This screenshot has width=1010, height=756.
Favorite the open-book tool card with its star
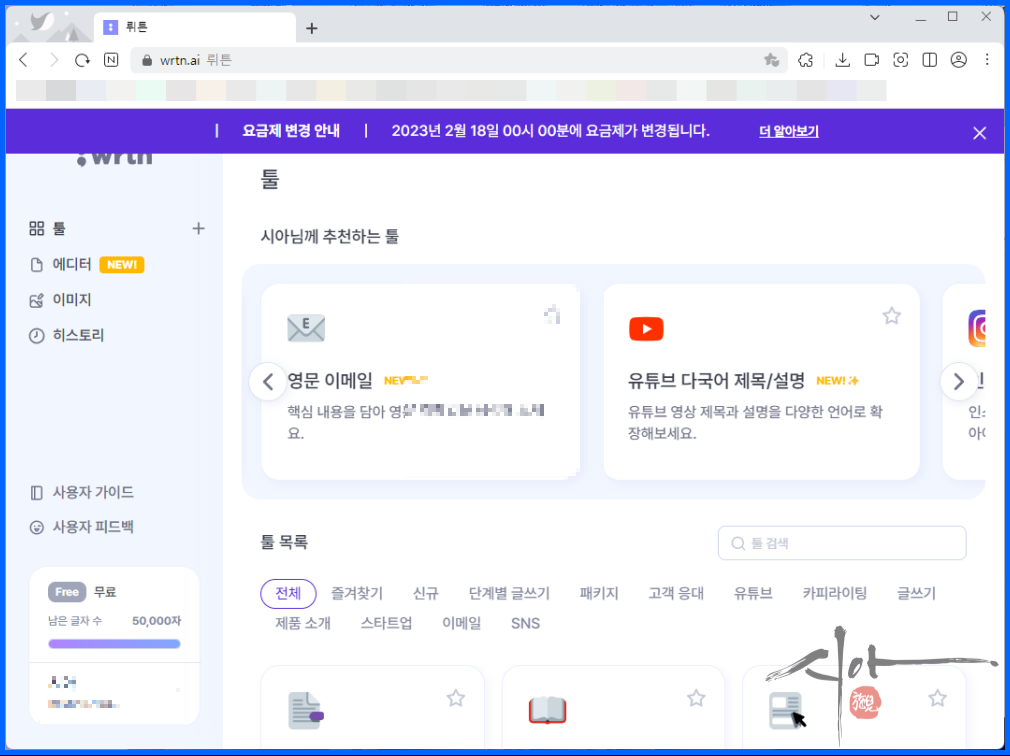coord(696,698)
